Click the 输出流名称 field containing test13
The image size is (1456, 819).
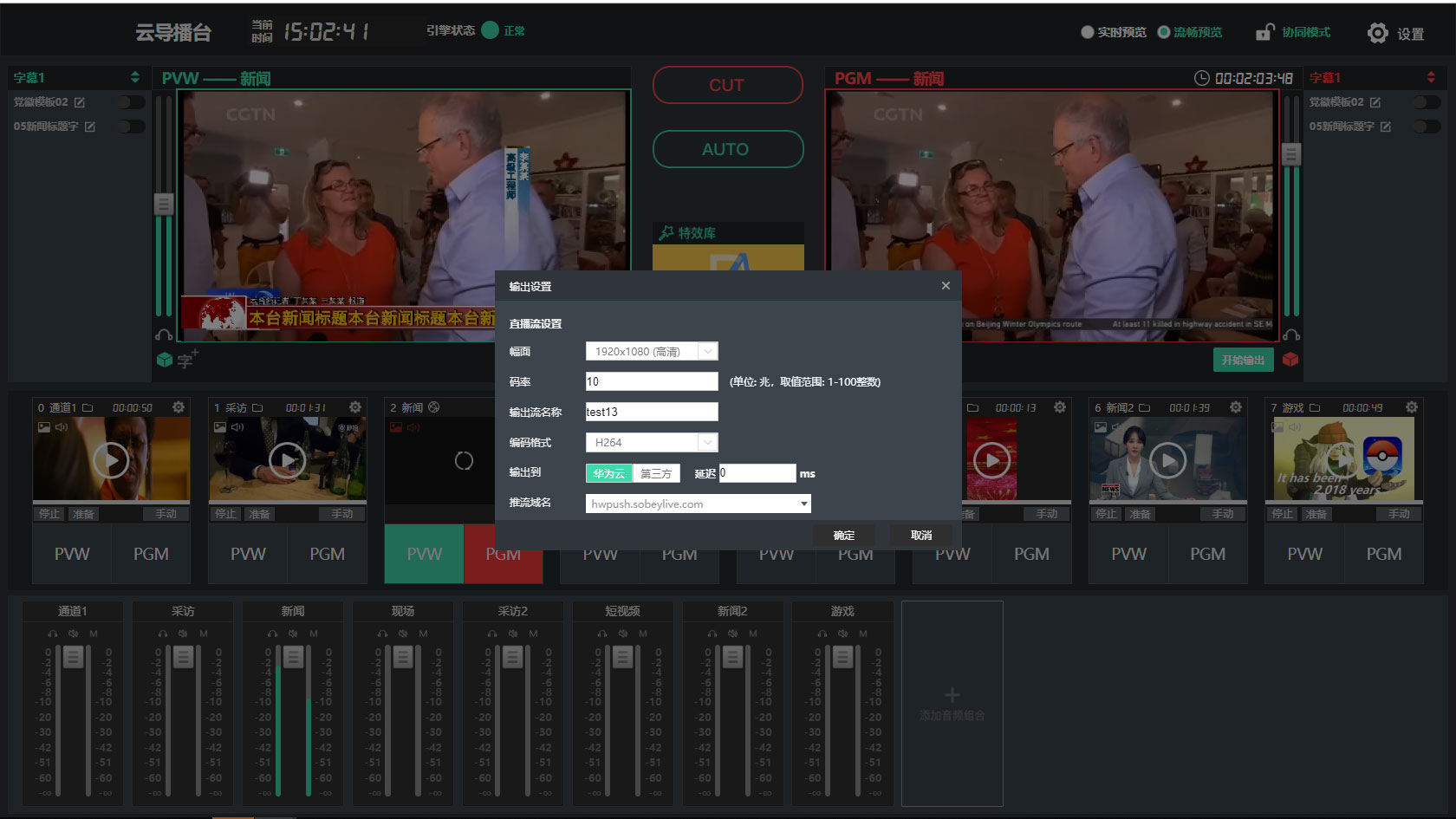[652, 412]
